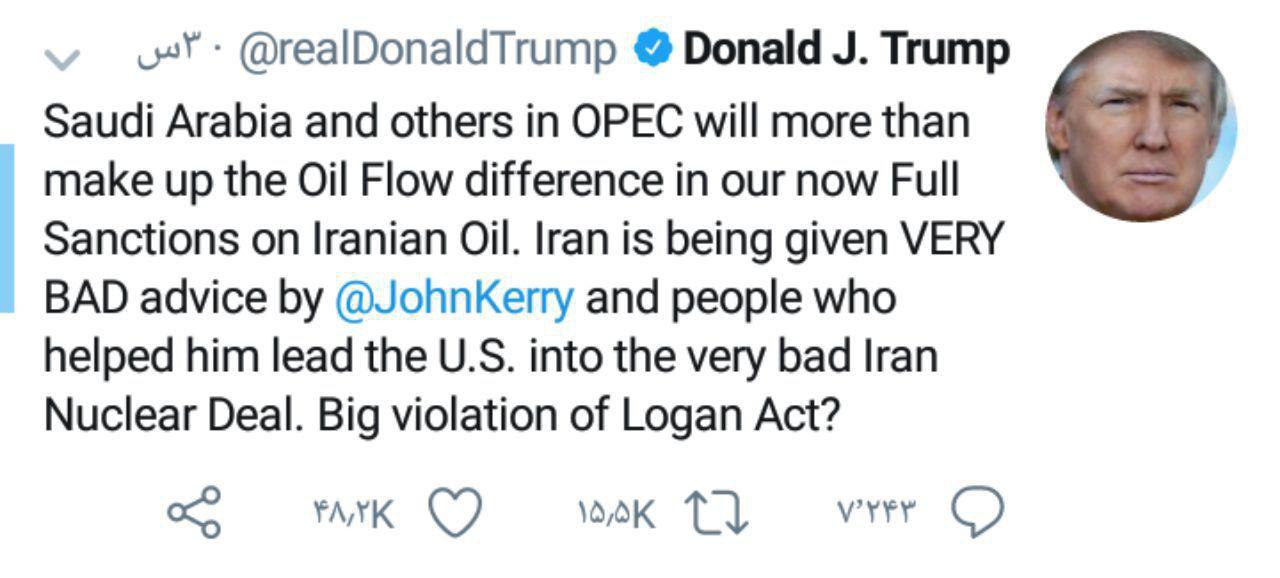Click the 48.2K likes count

[353, 514]
